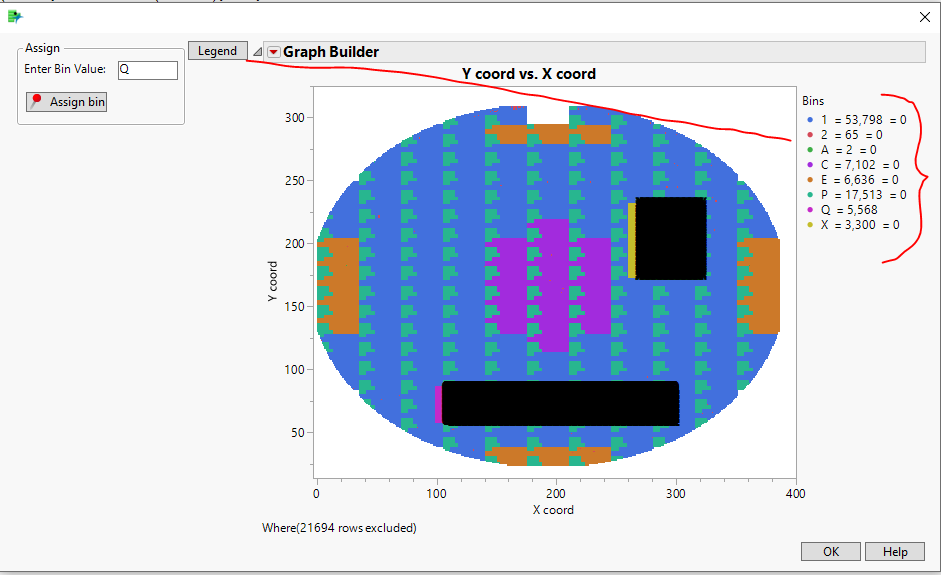Click the black square region in upper right of plot
The width and height of the screenshot is (941, 575).
click(671, 238)
